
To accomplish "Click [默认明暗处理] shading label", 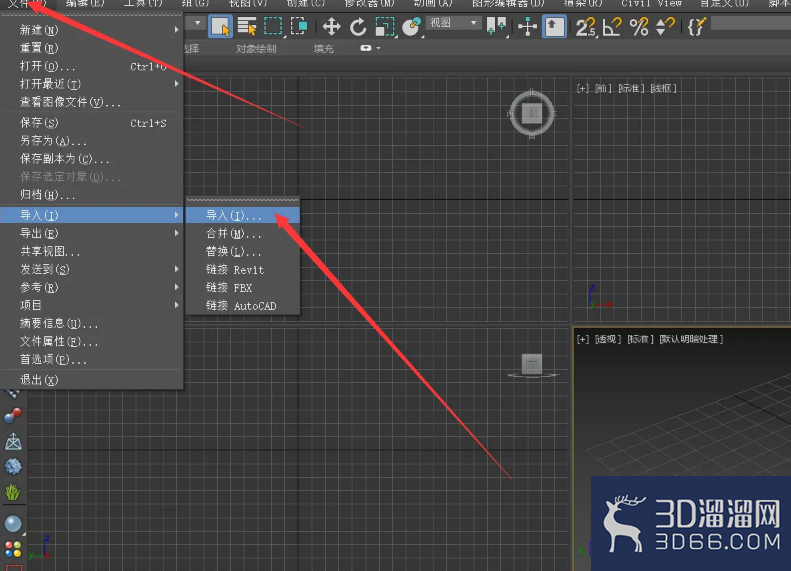I will click(691, 339).
